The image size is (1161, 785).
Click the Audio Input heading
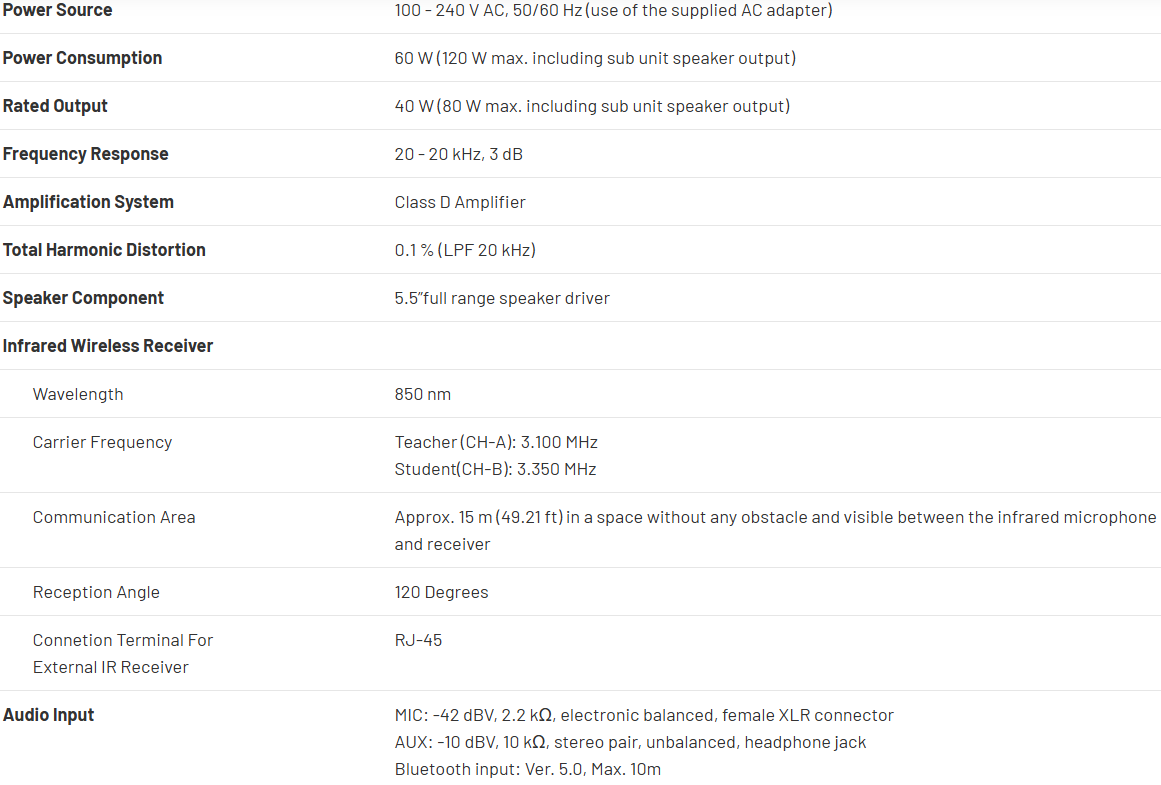(48, 715)
